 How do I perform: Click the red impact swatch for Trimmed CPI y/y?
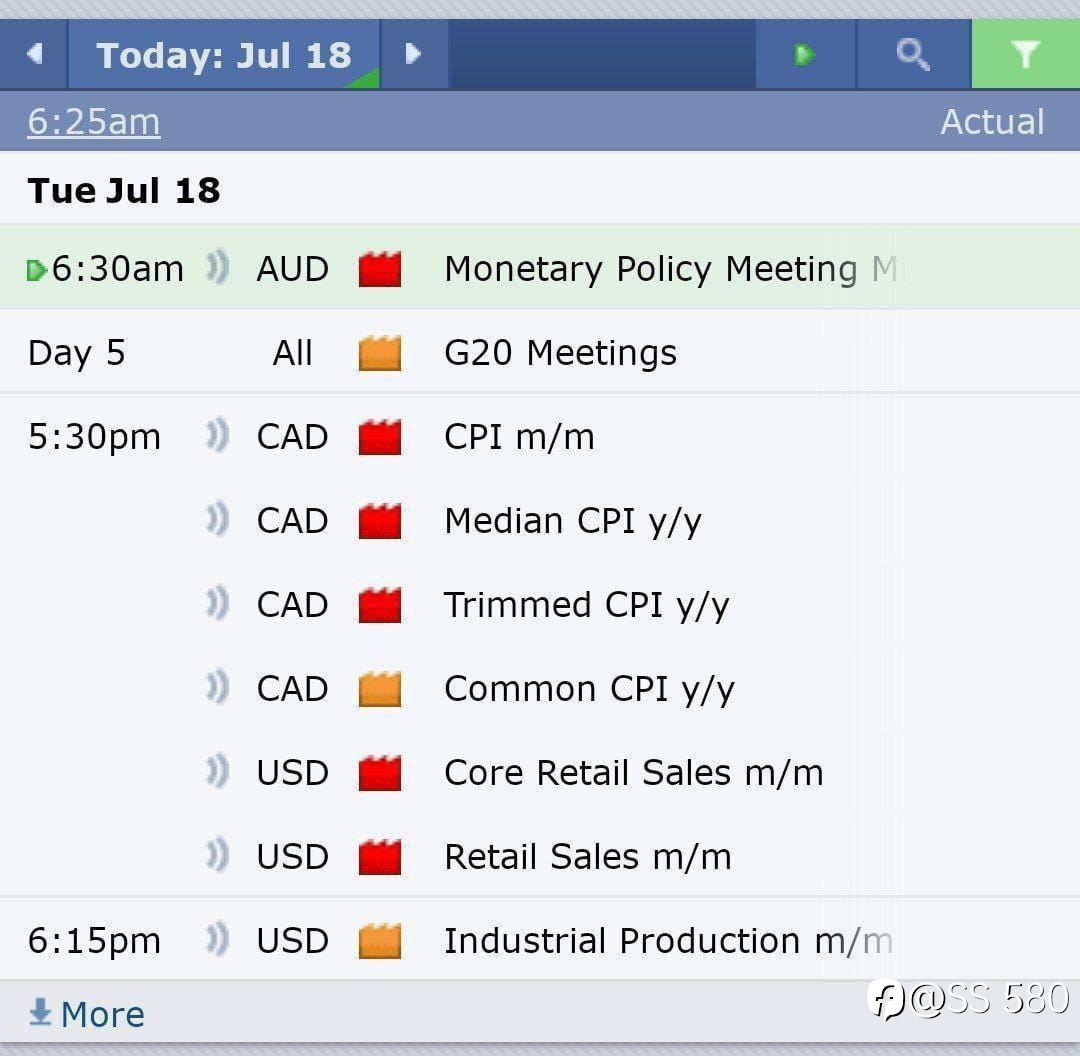point(380,605)
